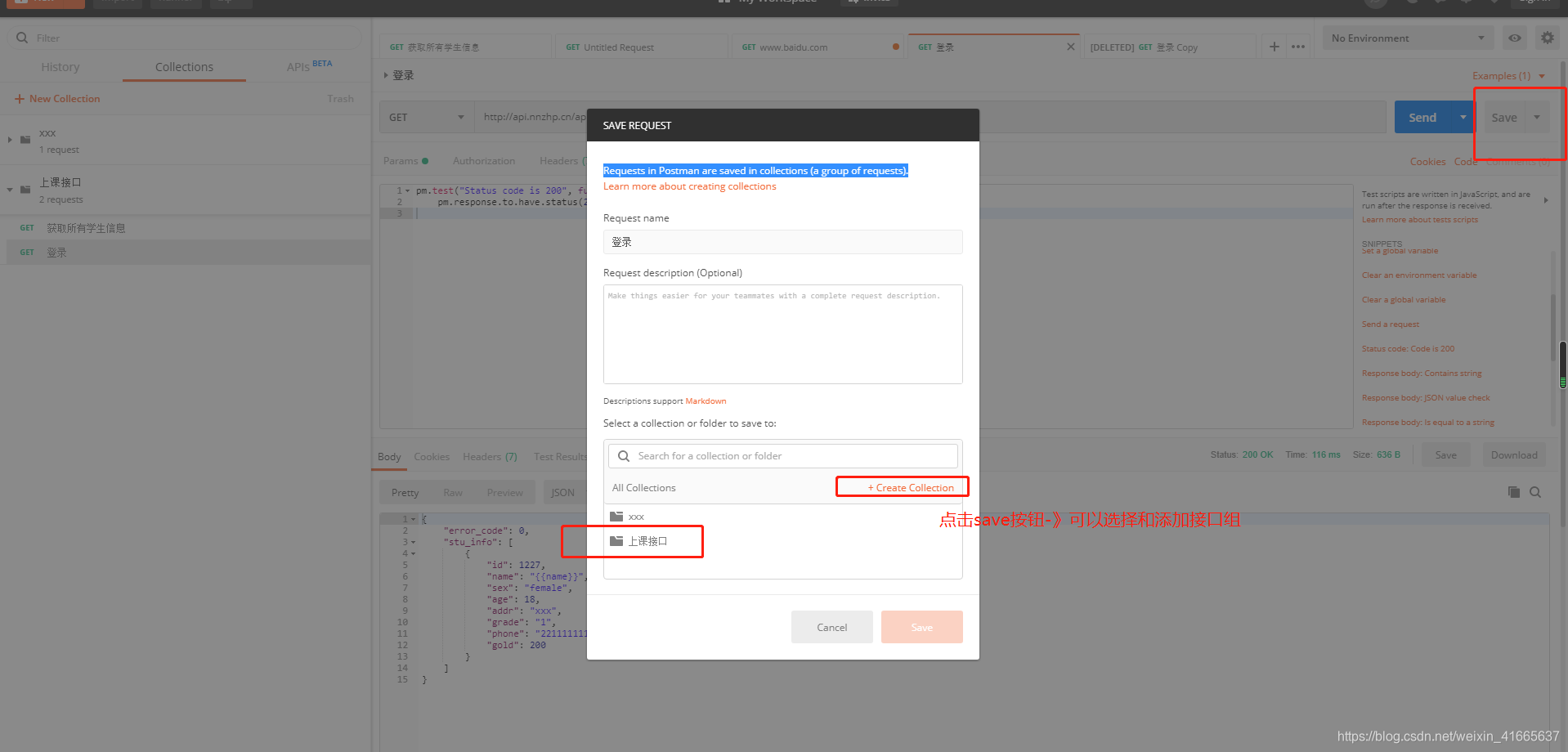Switch to response Headers (7) tab
The image size is (1568, 752).
click(x=490, y=457)
